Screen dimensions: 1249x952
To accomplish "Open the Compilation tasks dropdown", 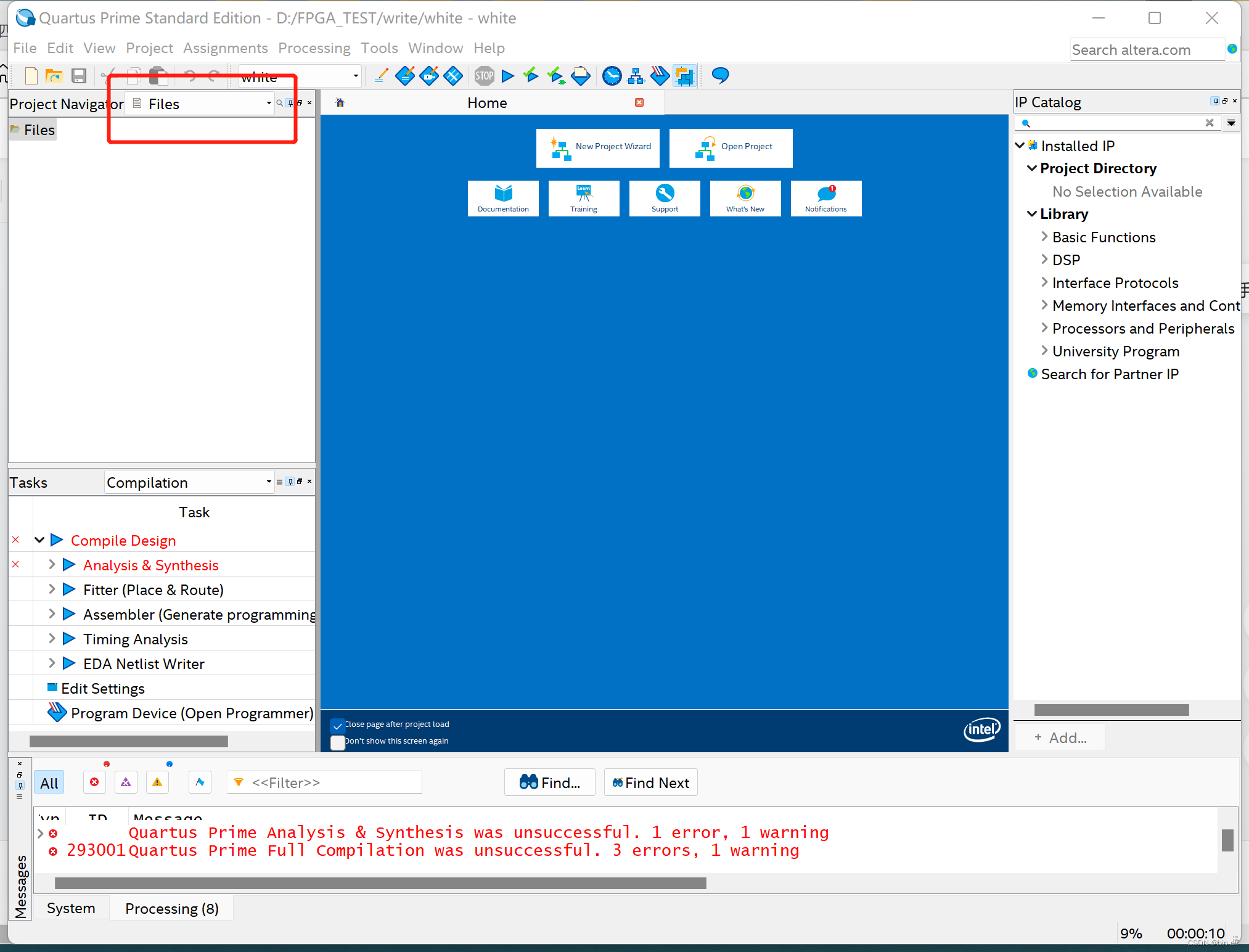I will point(269,482).
